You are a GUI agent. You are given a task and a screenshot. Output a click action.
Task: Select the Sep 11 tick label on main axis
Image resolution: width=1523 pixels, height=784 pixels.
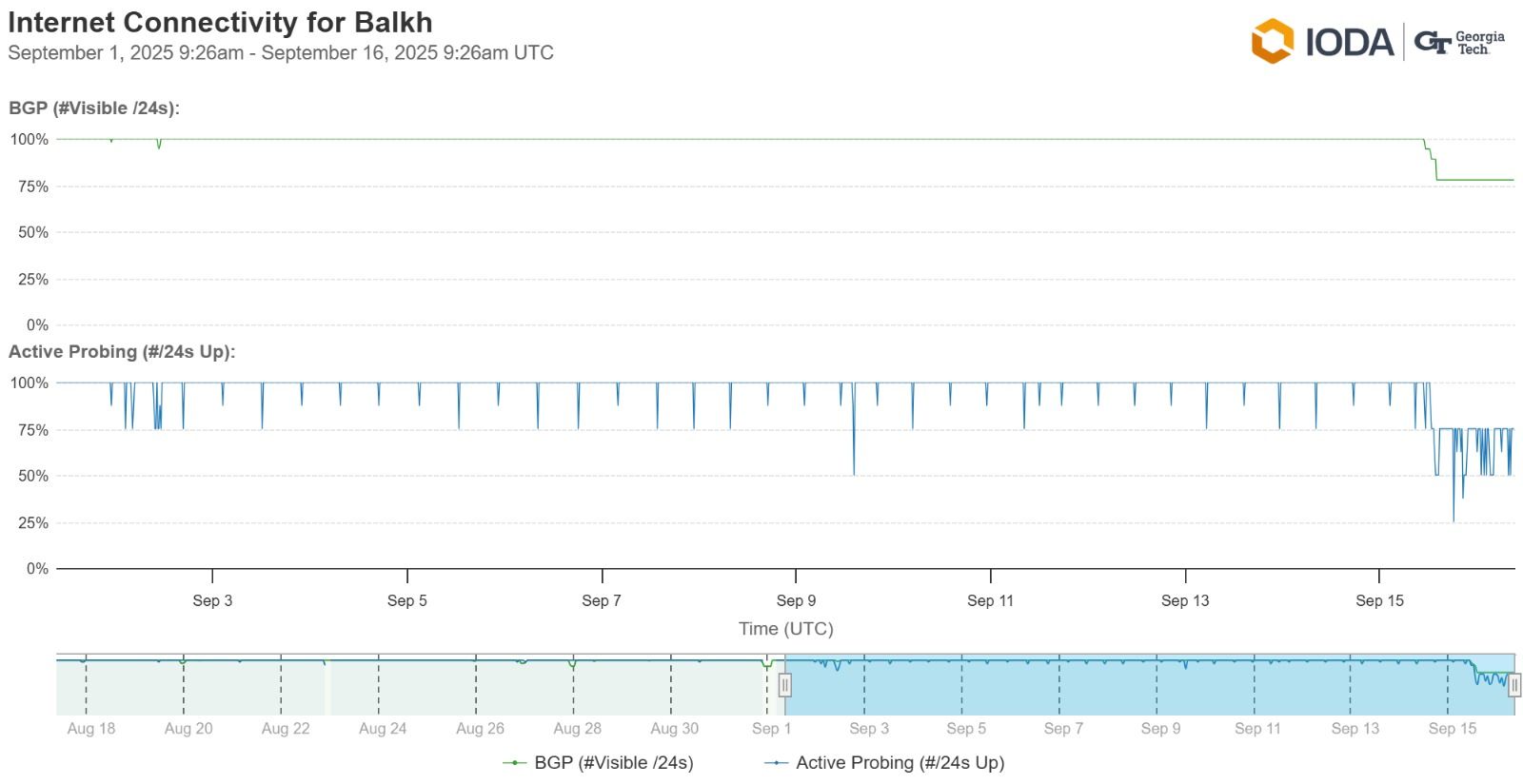(x=990, y=600)
